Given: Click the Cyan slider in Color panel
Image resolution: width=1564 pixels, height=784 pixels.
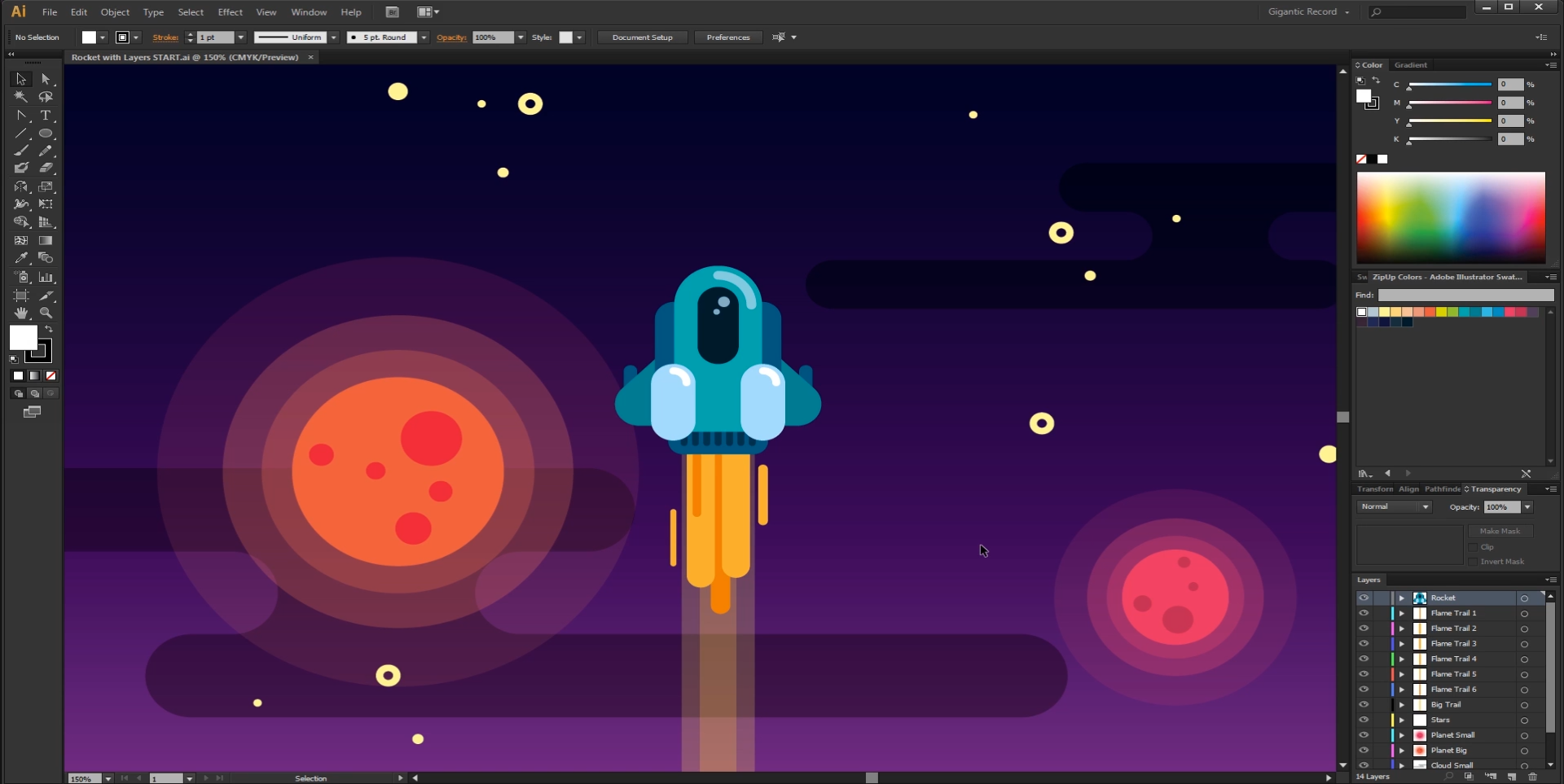Looking at the screenshot, I should coord(1450,85).
